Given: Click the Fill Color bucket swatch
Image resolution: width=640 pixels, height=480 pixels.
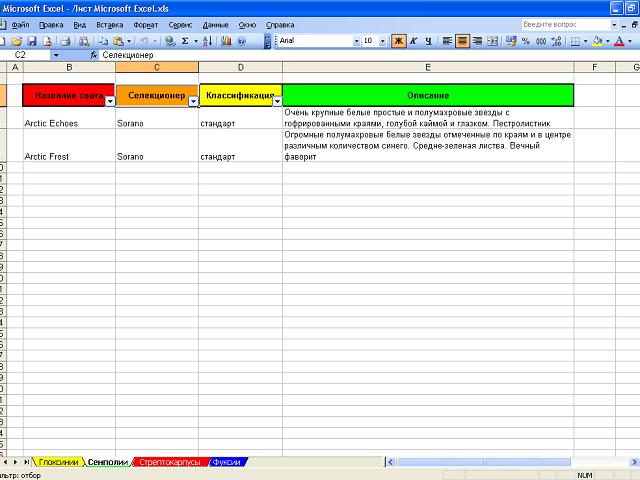Looking at the screenshot, I should point(597,41).
